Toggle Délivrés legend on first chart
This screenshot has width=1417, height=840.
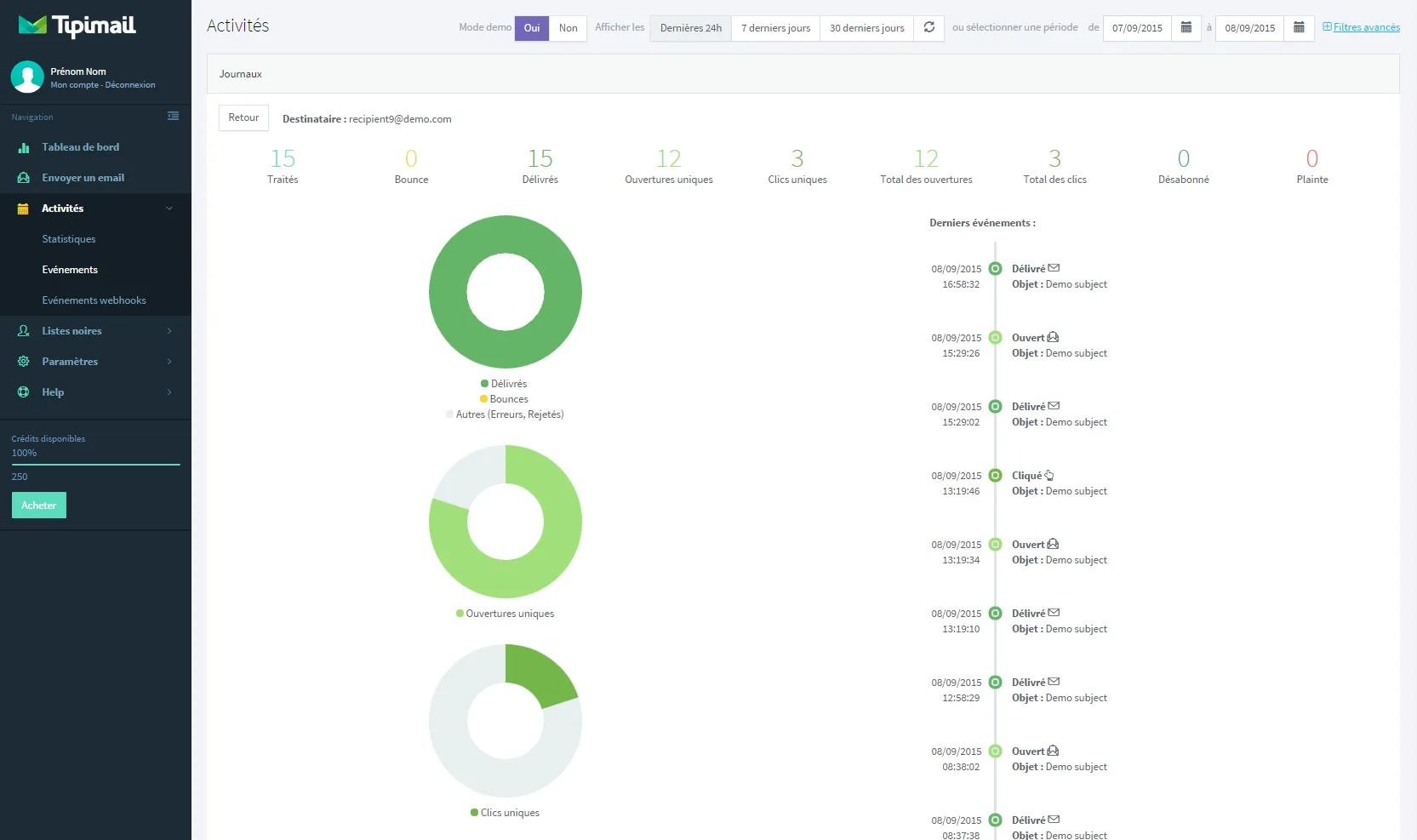(504, 384)
